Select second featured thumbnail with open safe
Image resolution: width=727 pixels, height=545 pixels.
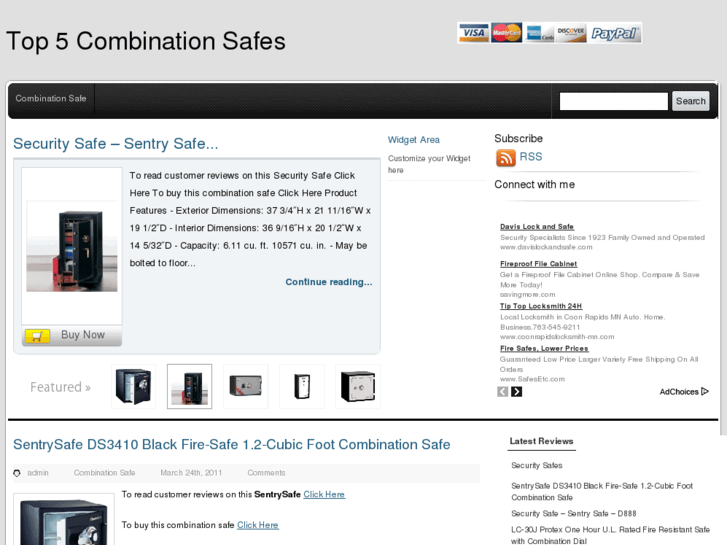click(190, 386)
